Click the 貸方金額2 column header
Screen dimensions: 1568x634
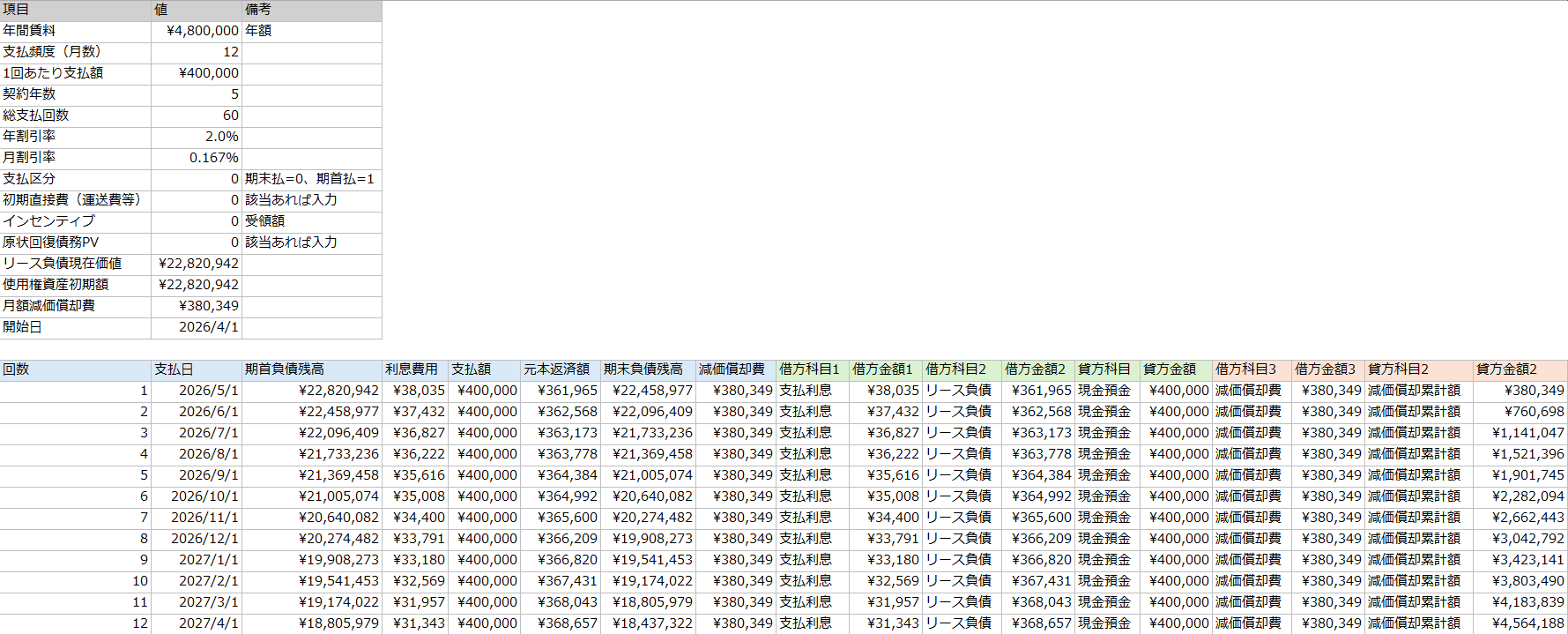[1520, 369]
